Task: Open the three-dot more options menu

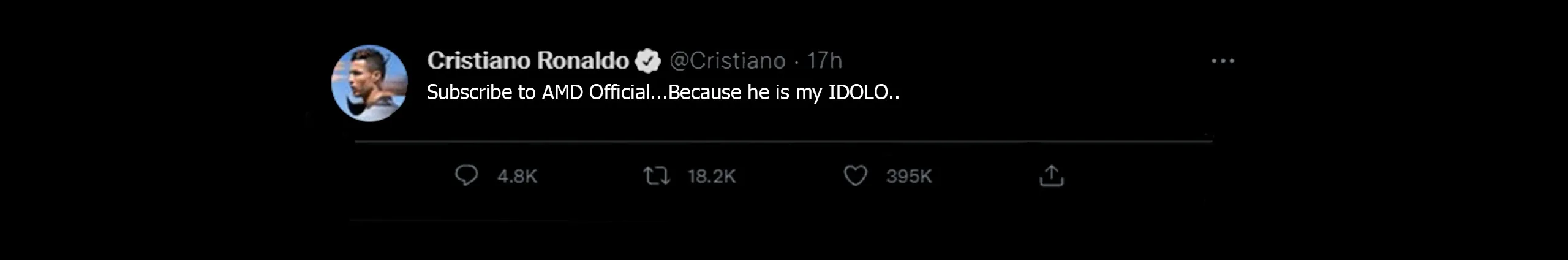Action: (x=1223, y=61)
